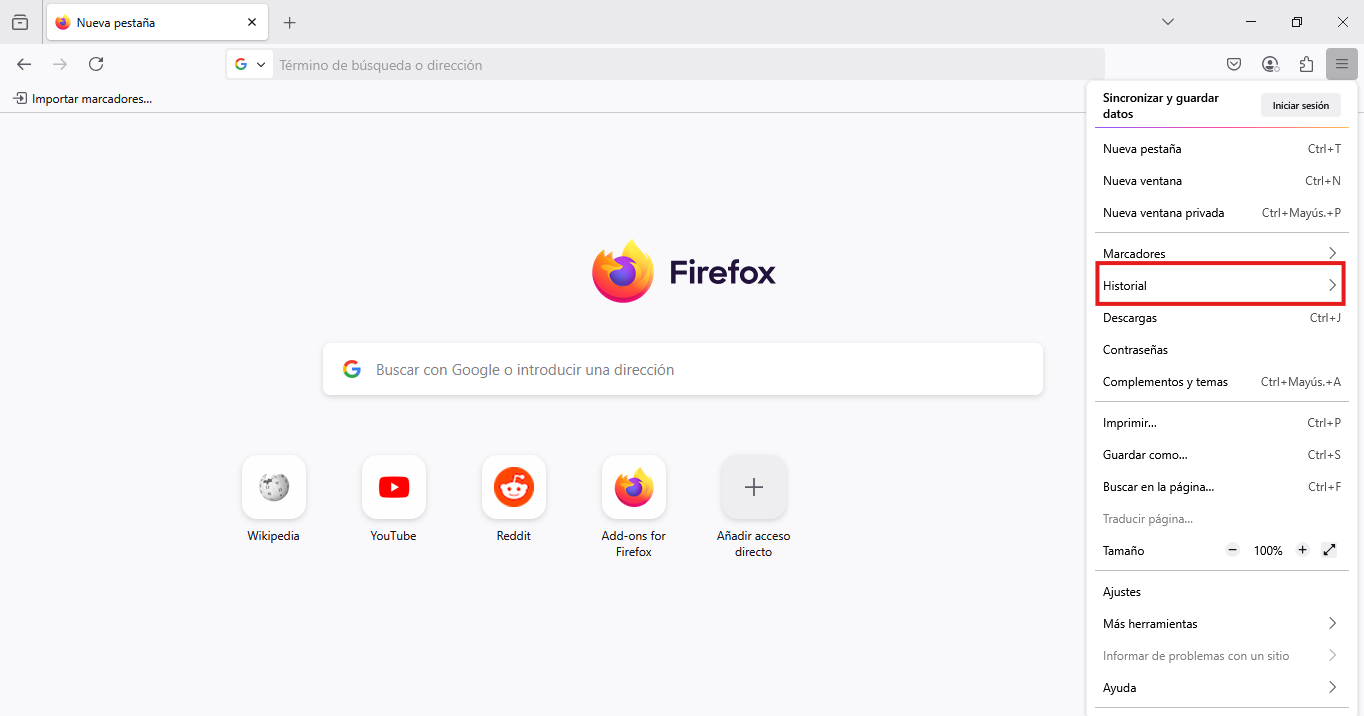This screenshot has width=1364, height=716.
Task: Open a new tab with the plus icon
Action: (290, 22)
